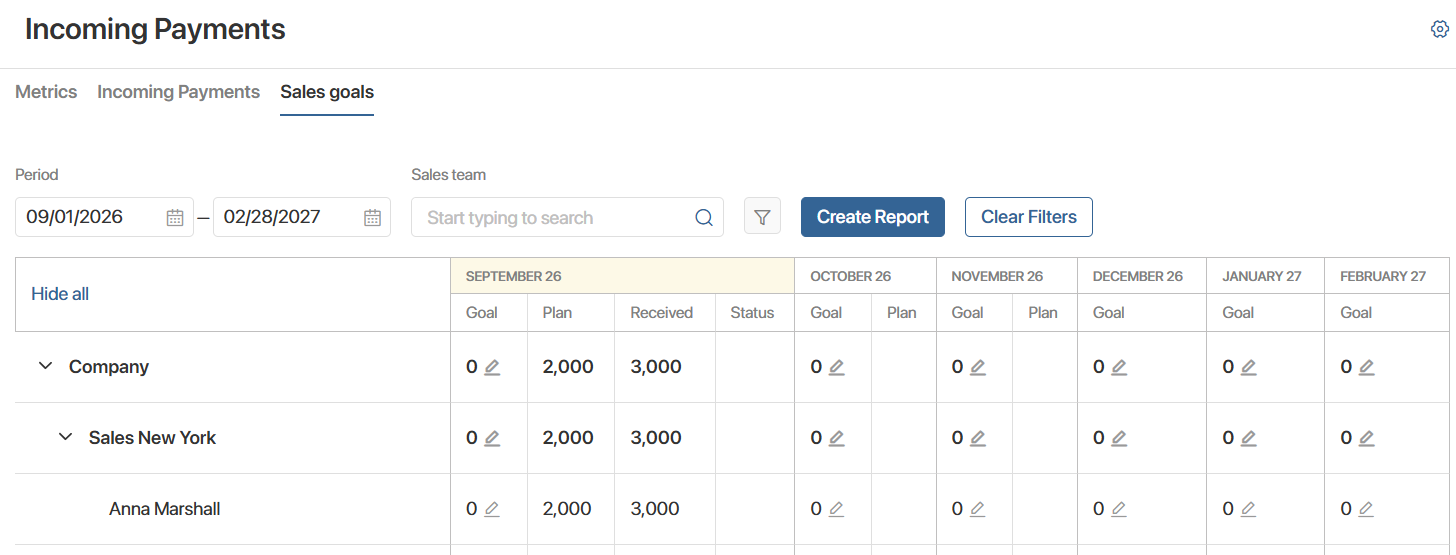Edit Company September 26 goal pencil
This screenshot has width=1456, height=555.
[492, 367]
